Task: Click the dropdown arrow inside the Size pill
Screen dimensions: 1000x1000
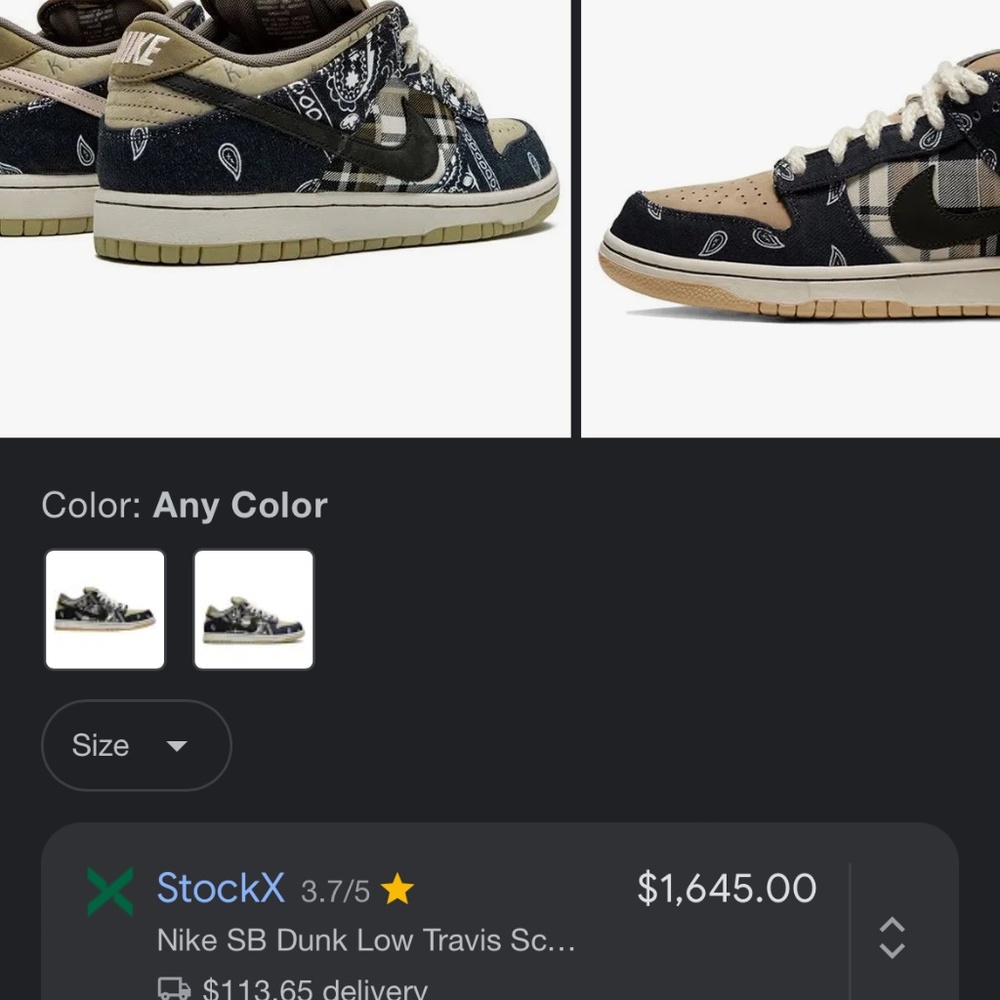Action: tap(177, 746)
